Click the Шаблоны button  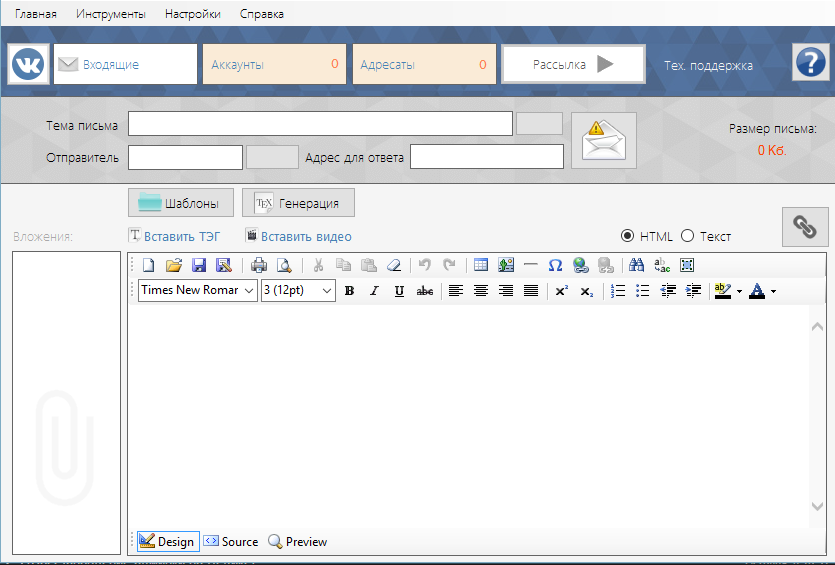[x=181, y=203]
